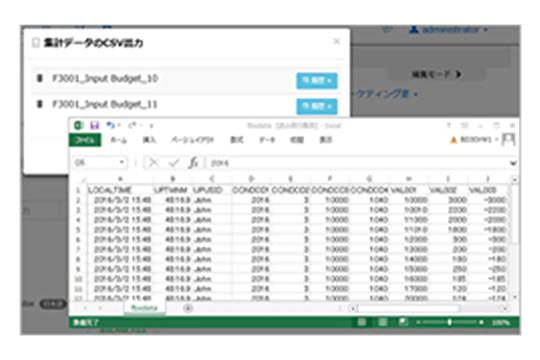Switch to the Data ribbon tab
Viewport: 540px width, 360px height.
pyautogui.click(x=267, y=140)
